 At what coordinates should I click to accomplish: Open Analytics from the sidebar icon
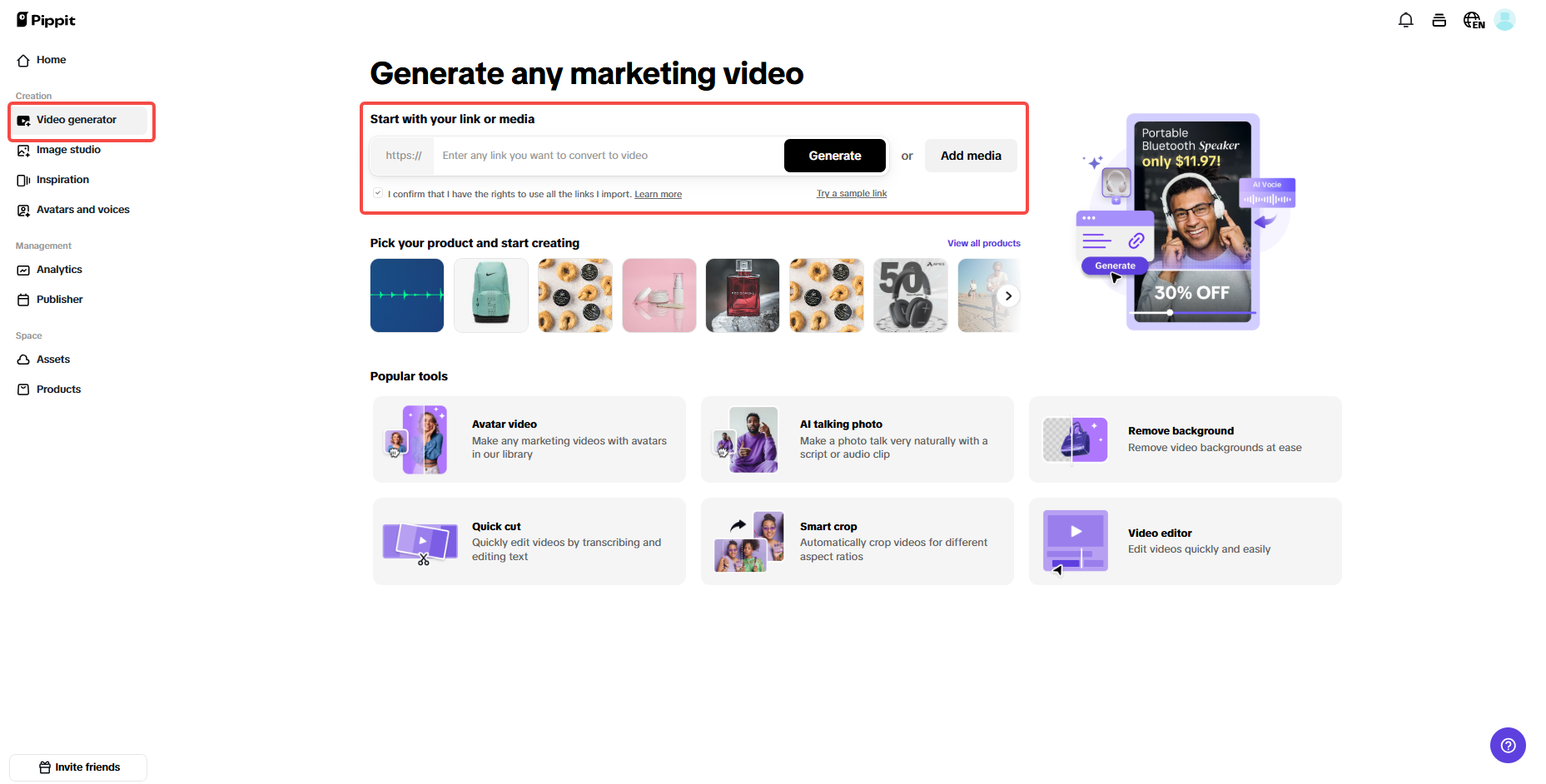pos(23,269)
